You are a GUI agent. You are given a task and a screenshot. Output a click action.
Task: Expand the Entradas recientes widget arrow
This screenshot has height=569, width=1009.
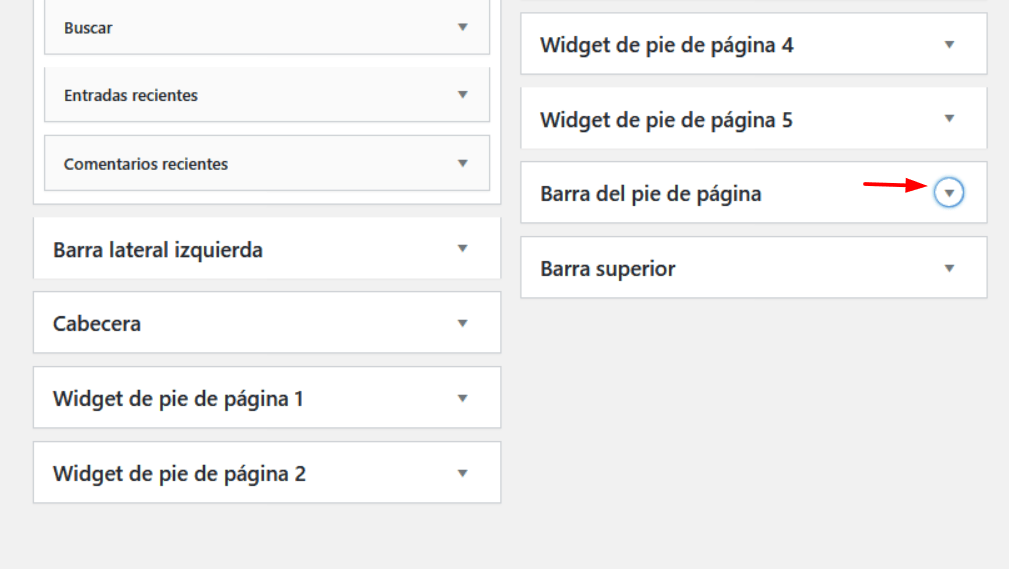click(463, 95)
